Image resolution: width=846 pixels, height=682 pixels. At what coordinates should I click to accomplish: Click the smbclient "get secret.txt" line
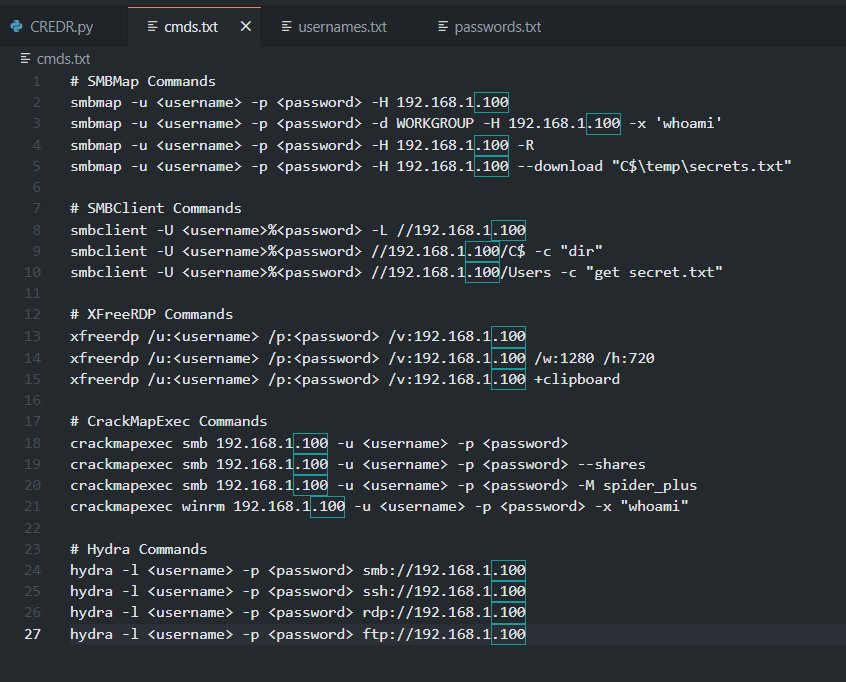click(x=396, y=272)
